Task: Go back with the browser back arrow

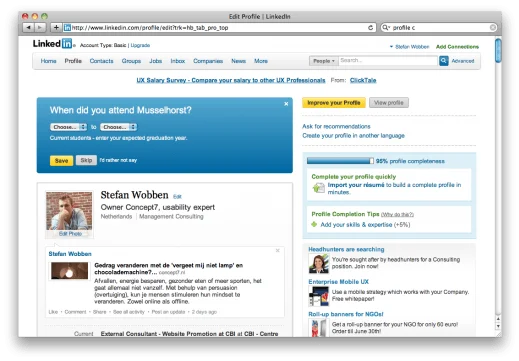Action: (x=28, y=28)
